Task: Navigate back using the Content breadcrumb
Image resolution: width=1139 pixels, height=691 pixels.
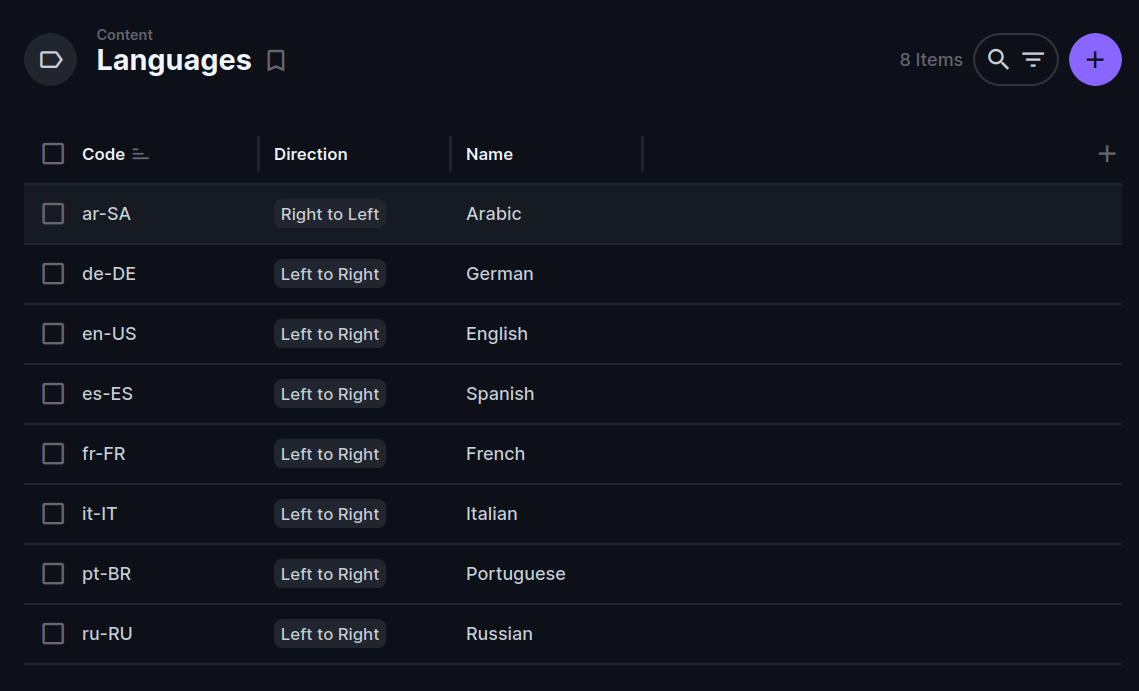Action: click(x=124, y=34)
